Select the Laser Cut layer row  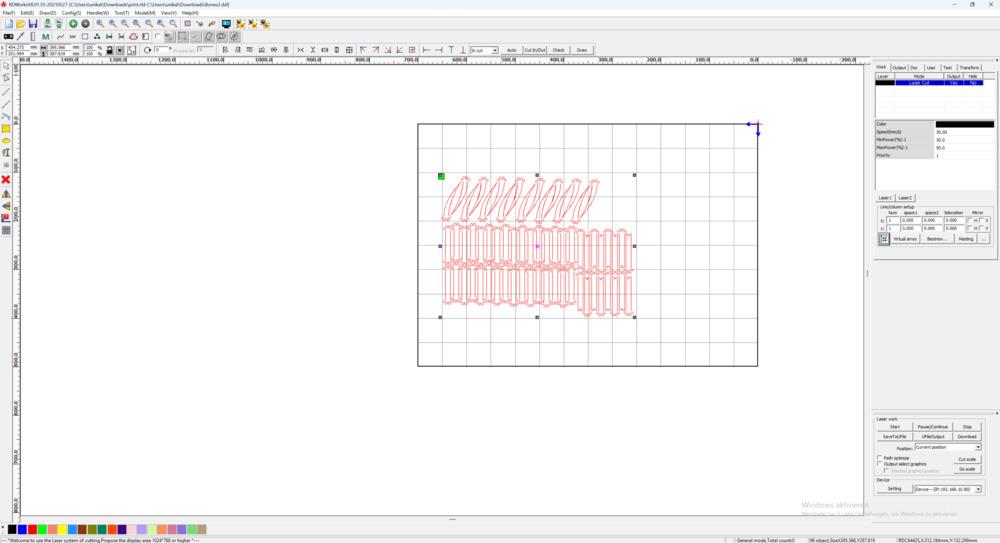(x=929, y=83)
